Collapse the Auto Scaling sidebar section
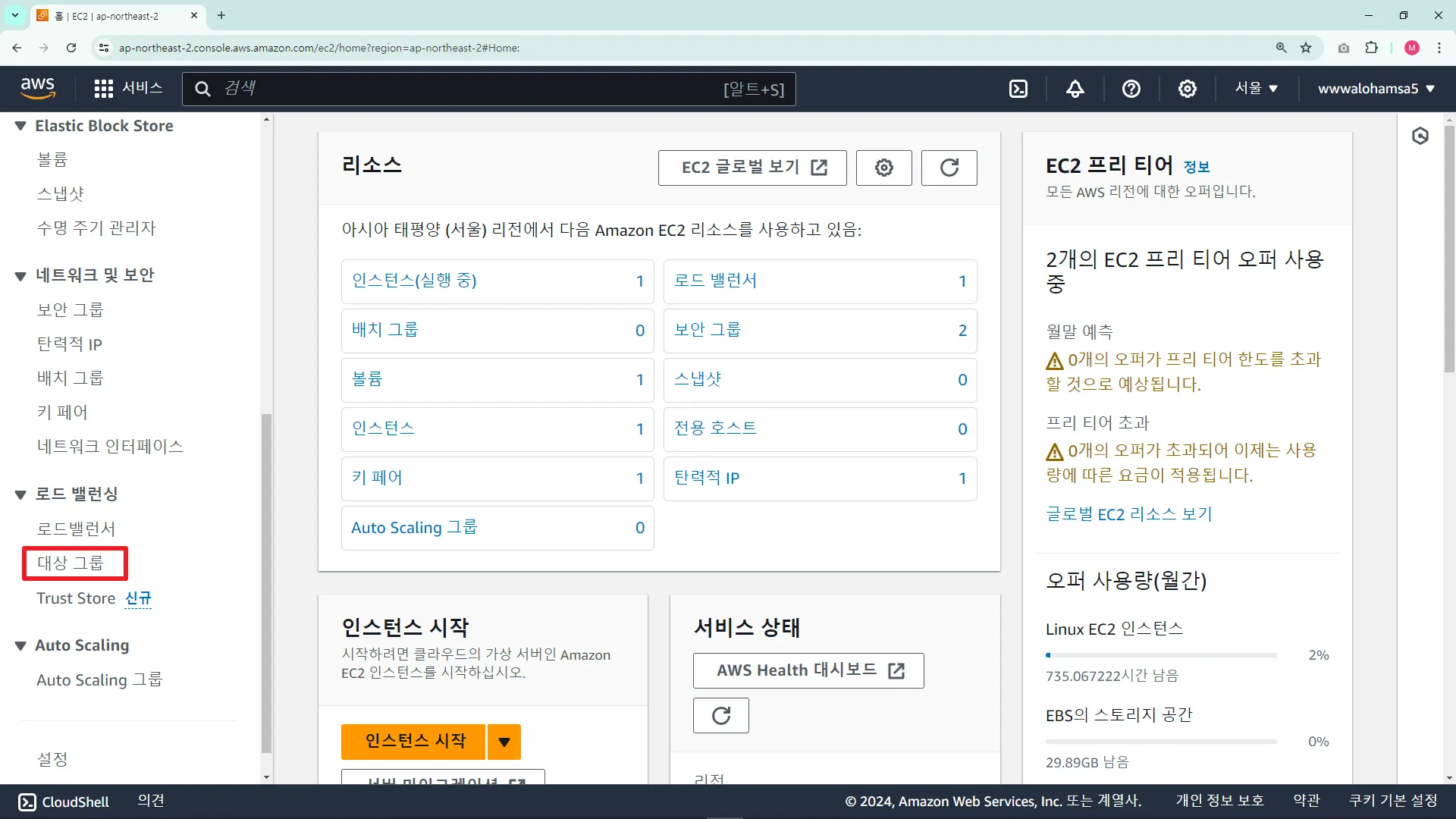The width and height of the screenshot is (1456, 819). (20, 645)
